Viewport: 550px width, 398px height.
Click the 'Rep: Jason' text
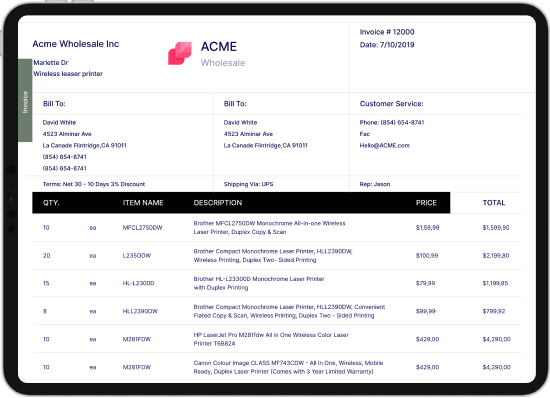(375, 184)
